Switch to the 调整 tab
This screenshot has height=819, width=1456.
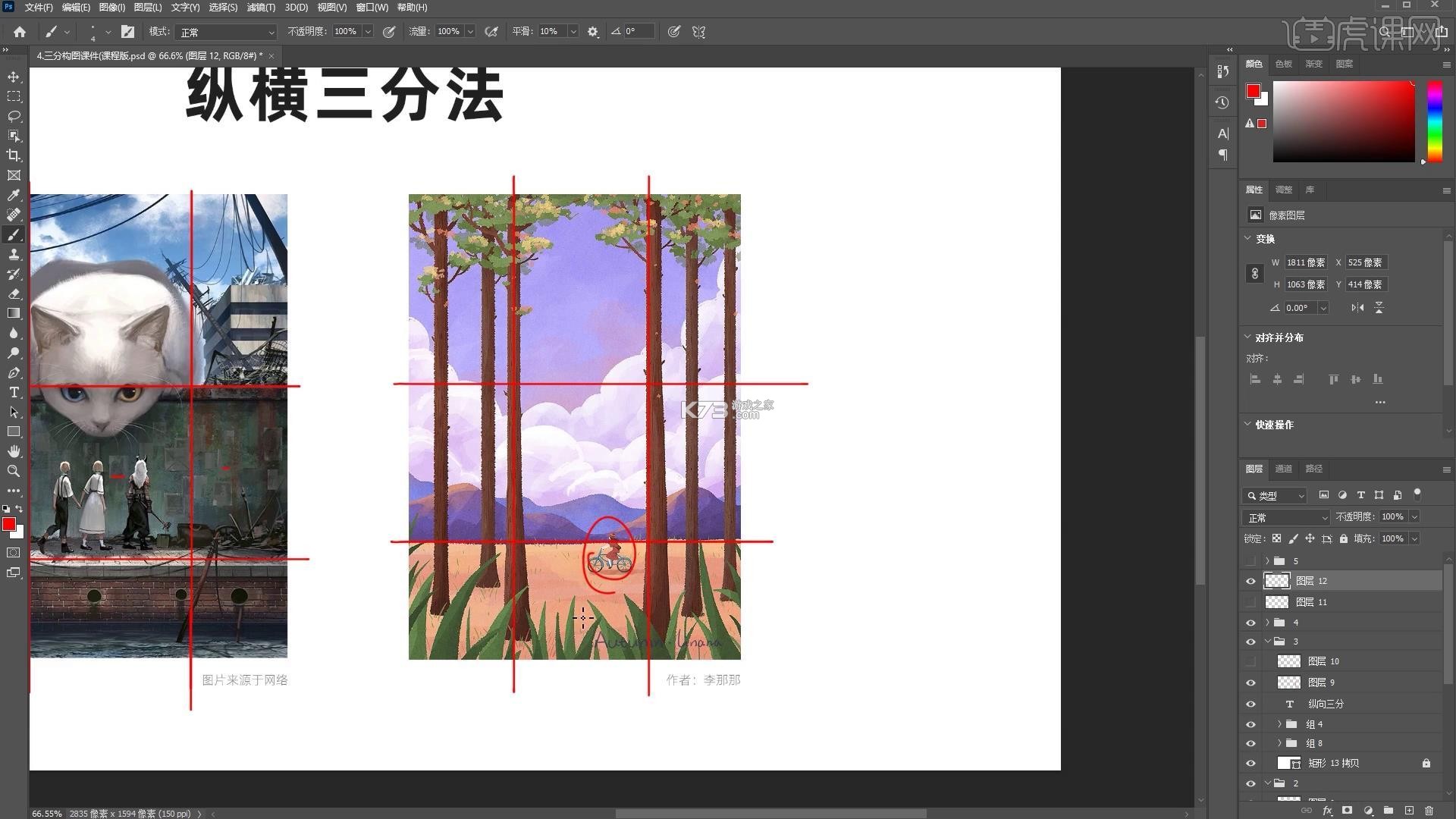click(x=1283, y=190)
